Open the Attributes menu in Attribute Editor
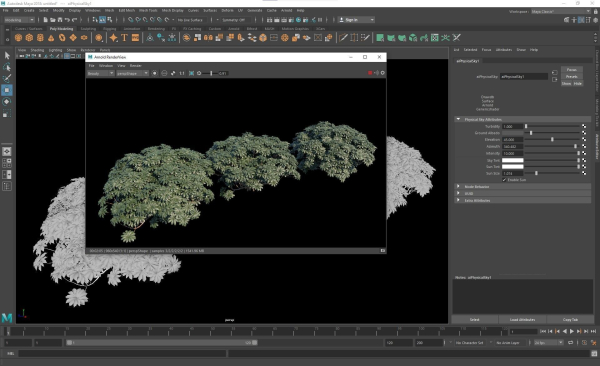Screen dimensions: 600x366 click(x=504, y=50)
